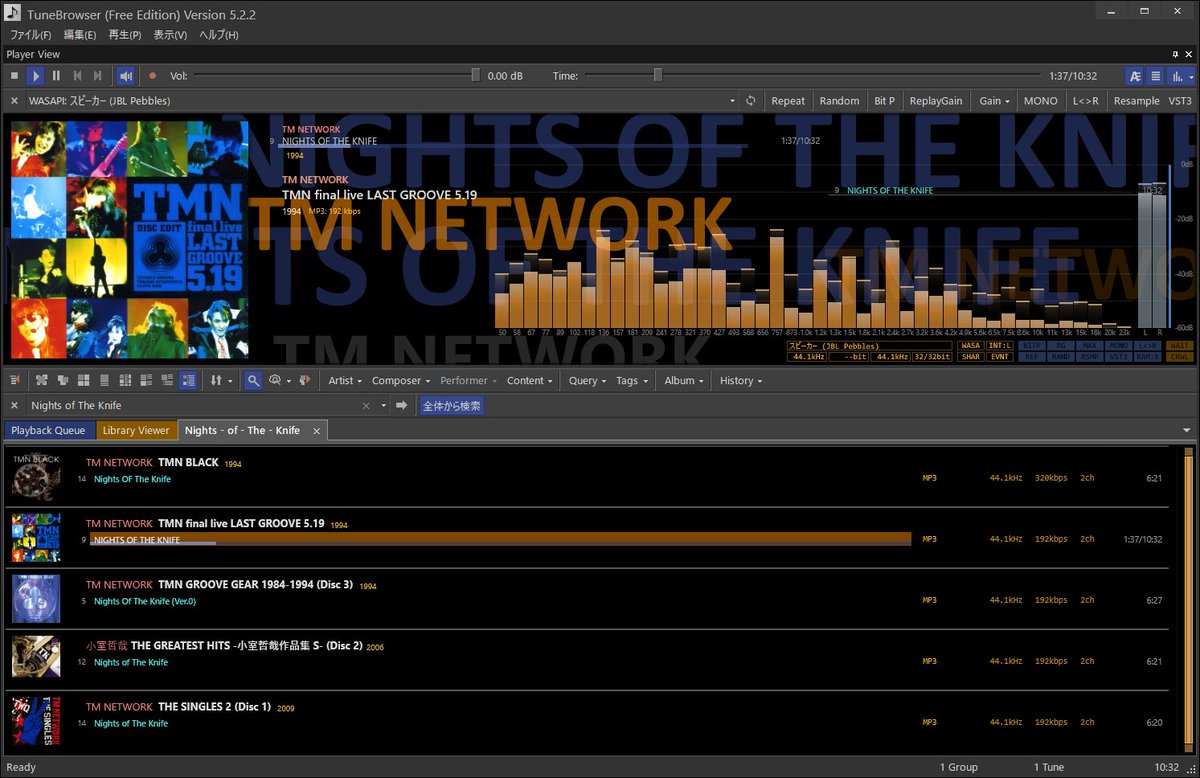Select Nights Of The Knife on TMN BLACK
Viewport: 1200px width, 778px height.
(132, 479)
